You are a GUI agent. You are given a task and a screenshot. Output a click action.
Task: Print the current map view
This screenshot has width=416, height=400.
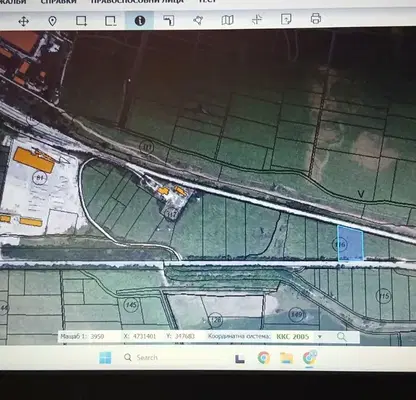click(x=316, y=18)
